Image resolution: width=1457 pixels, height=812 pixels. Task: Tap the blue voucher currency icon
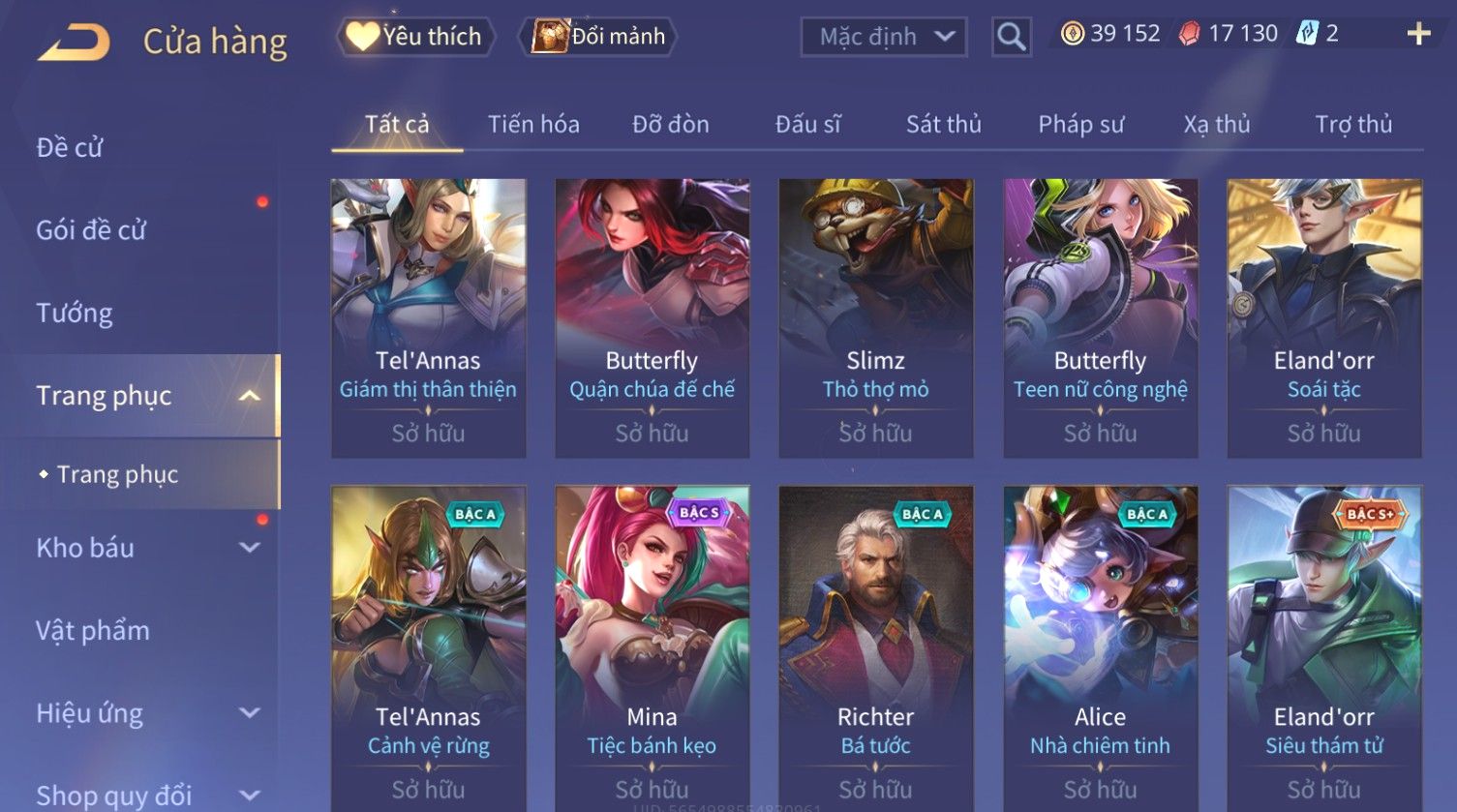[x=1307, y=34]
